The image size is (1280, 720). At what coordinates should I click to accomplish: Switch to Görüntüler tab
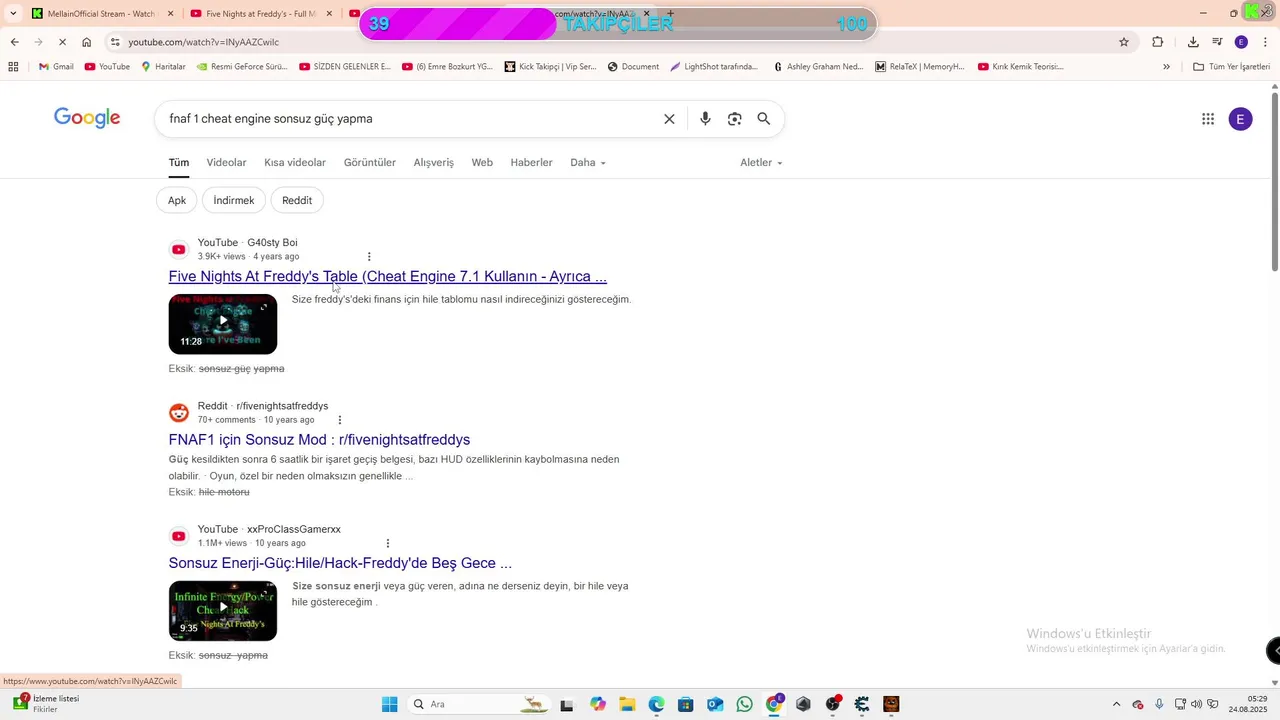point(370,163)
